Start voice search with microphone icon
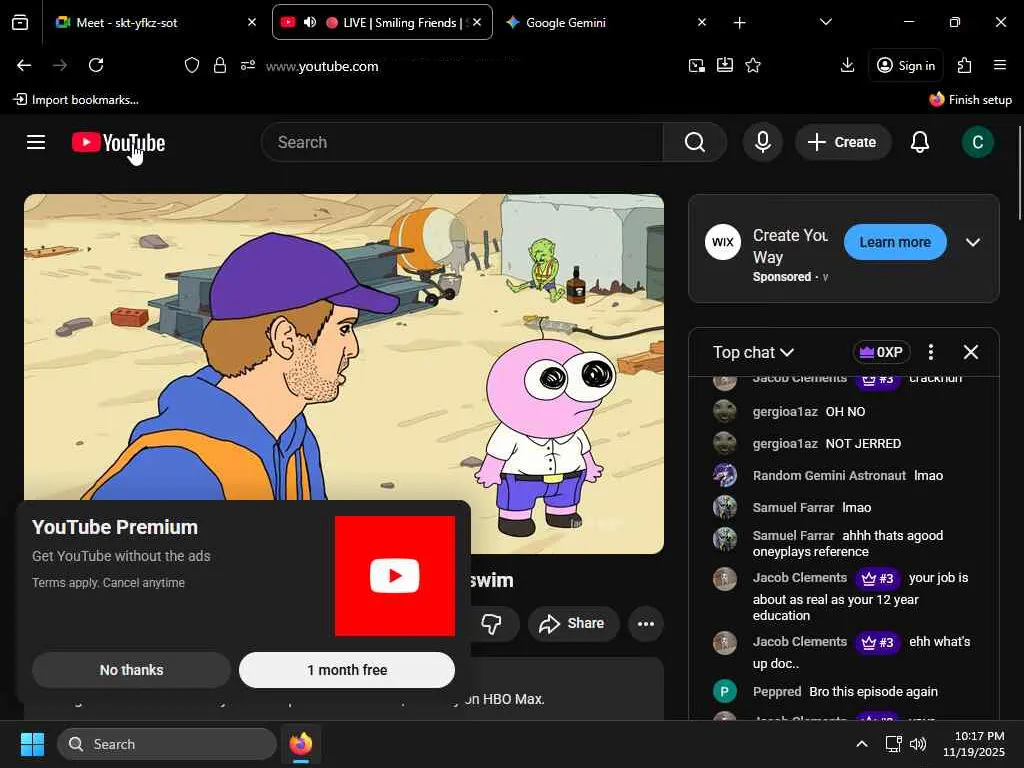Screen dimensions: 1024x768 coord(762,142)
